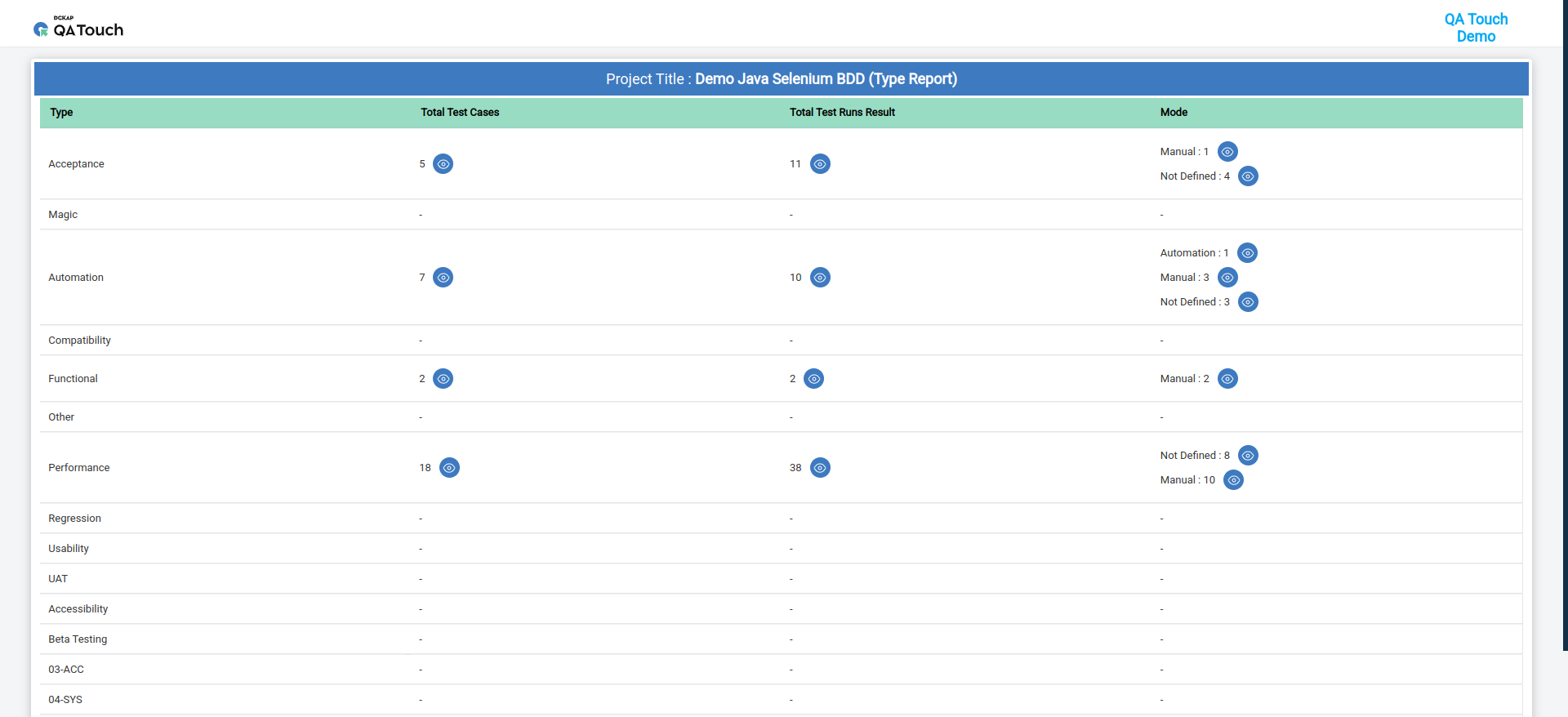Open the QA Touch Demo link
Image resolution: width=1568 pixels, height=717 pixels.
pos(1475,28)
